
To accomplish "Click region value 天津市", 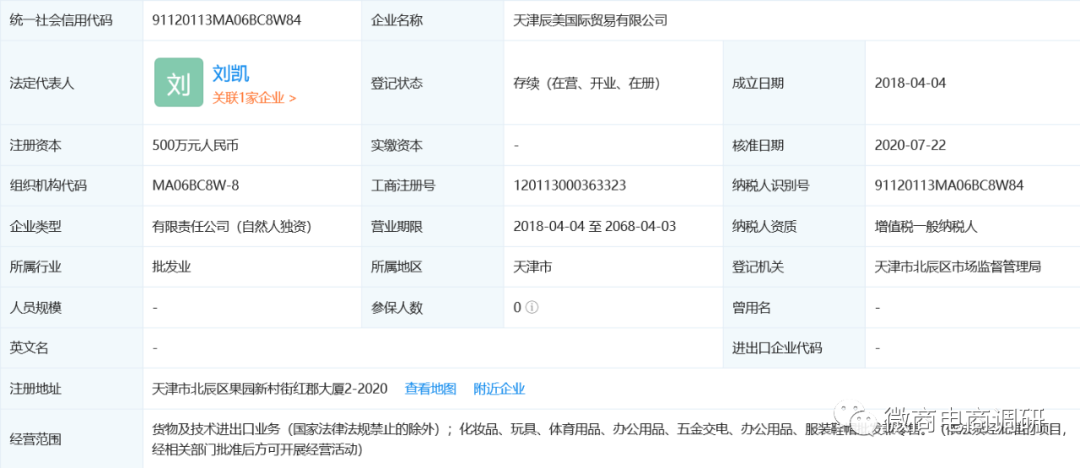I will [x=532, y=267].
